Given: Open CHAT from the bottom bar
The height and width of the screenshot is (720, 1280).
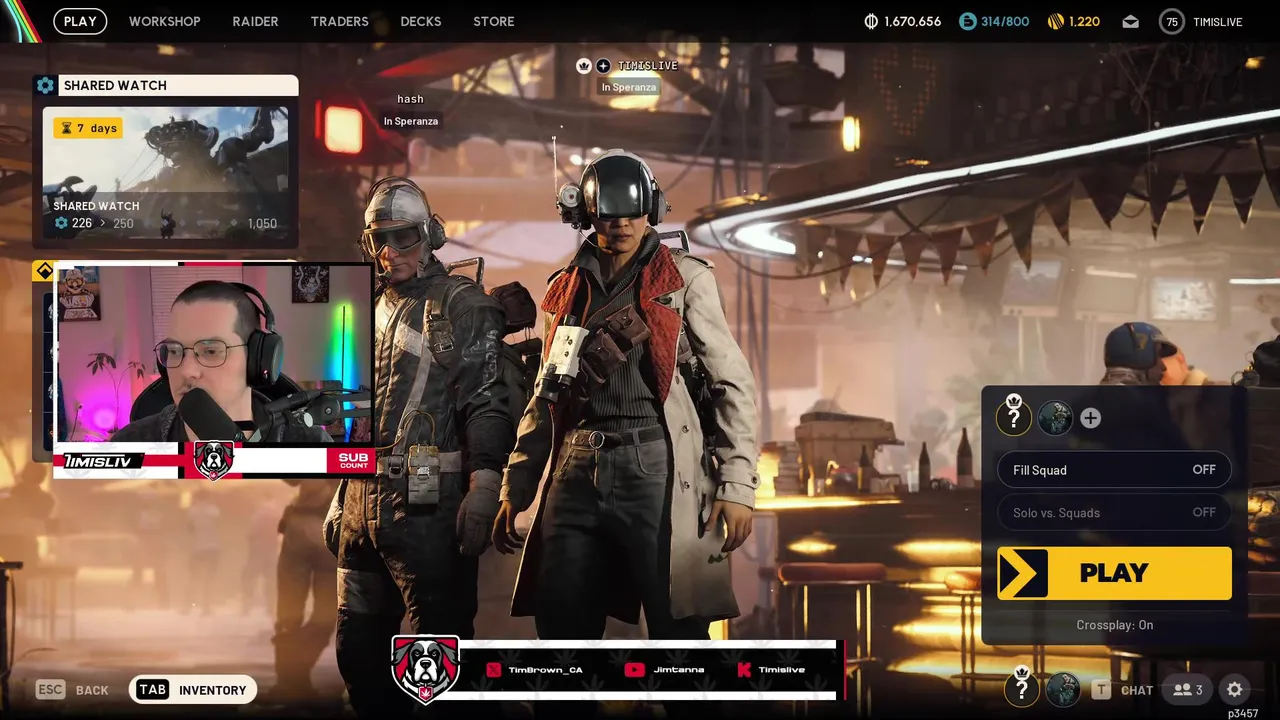Looking at the screenshot, I should (x=1123, y=690).
